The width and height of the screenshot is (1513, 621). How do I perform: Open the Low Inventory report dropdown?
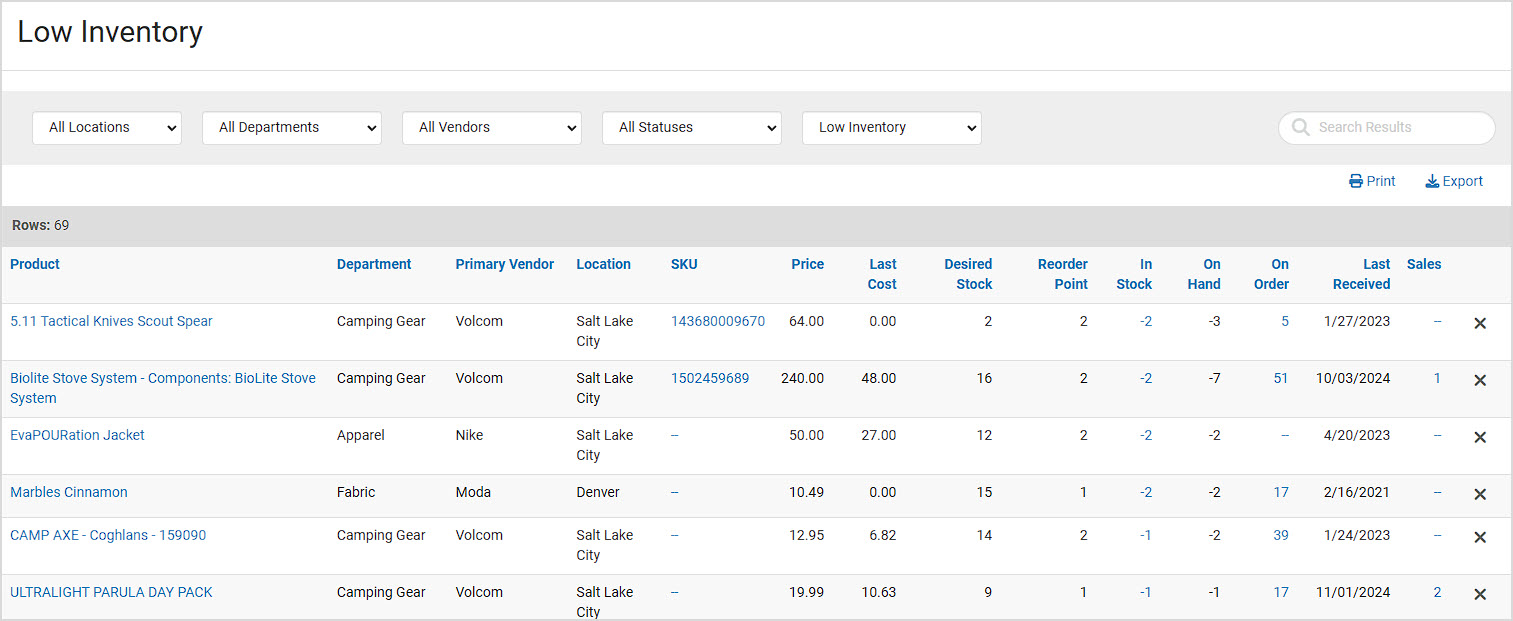(892, 128)
